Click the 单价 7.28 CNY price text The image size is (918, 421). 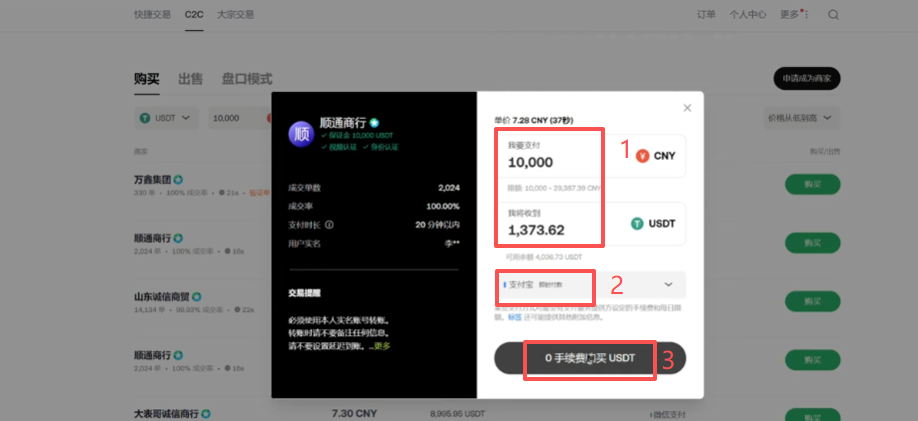coord(534,121)
